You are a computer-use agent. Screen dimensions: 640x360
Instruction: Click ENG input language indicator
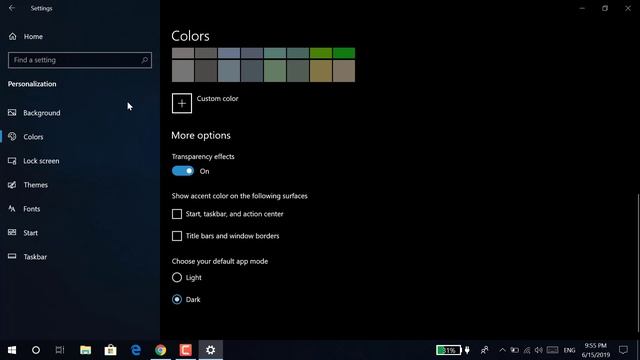click(569, 350)
